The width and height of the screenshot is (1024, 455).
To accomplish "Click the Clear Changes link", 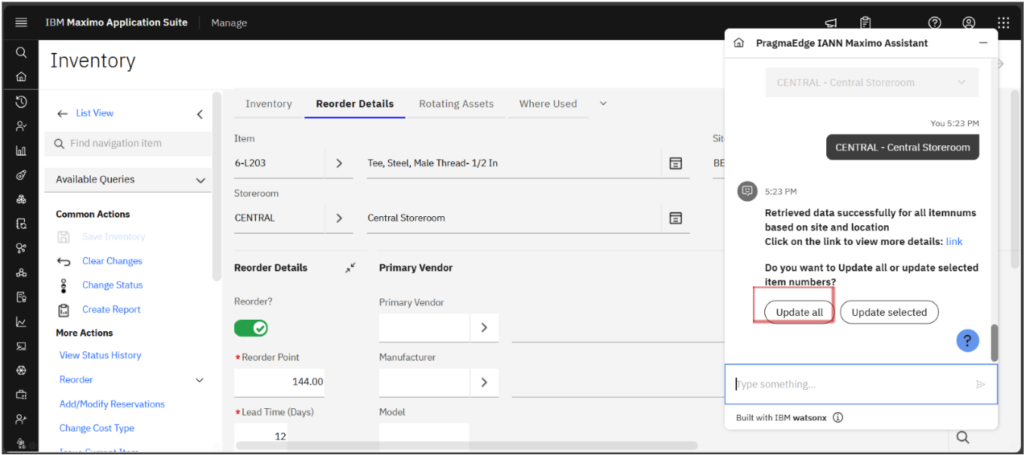I will pos(112,260).
